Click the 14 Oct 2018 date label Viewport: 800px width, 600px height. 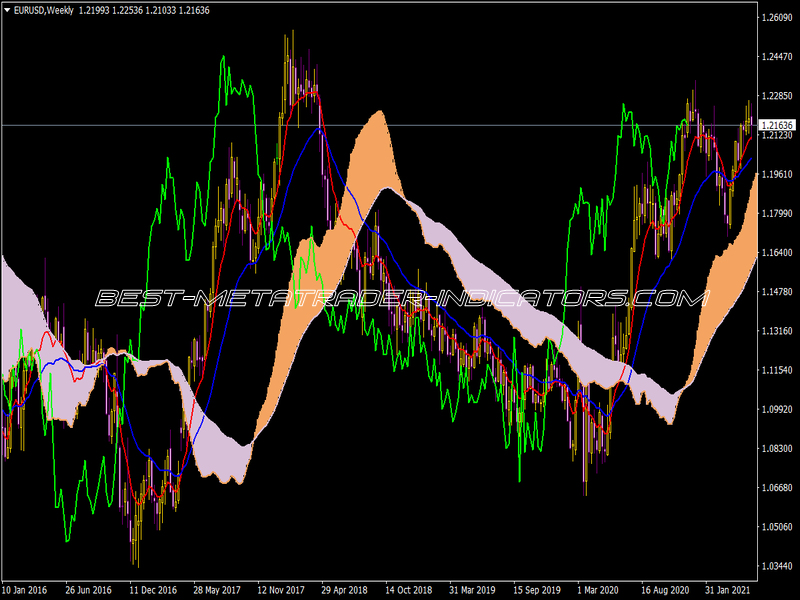[408, 590]
